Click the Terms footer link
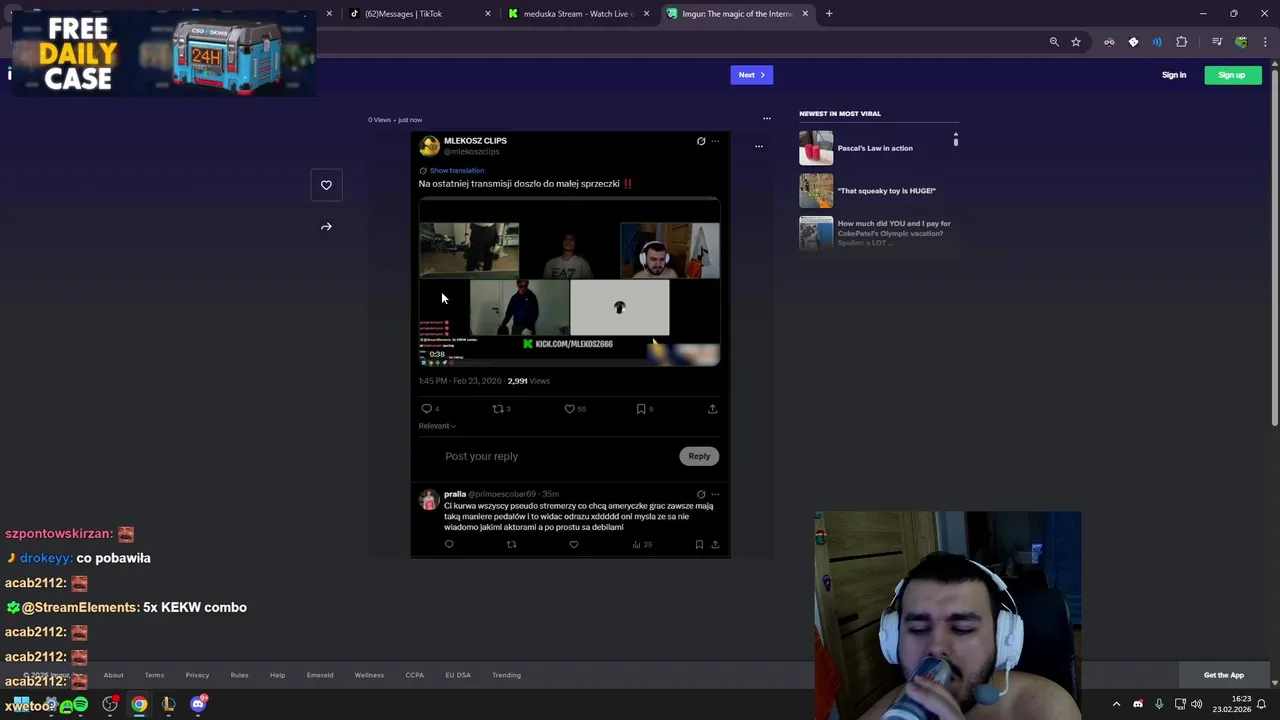 [154, 675]
